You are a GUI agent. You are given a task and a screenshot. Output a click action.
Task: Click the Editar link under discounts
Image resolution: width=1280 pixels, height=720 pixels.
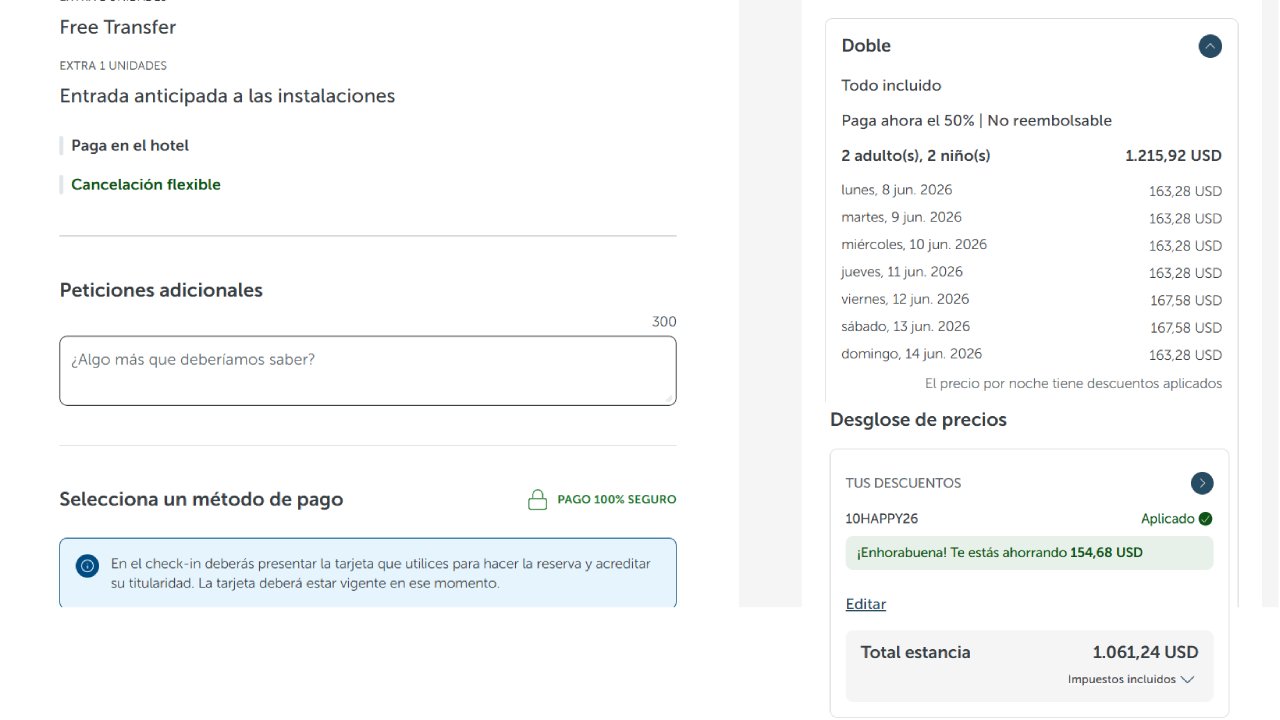click(866, 603)
